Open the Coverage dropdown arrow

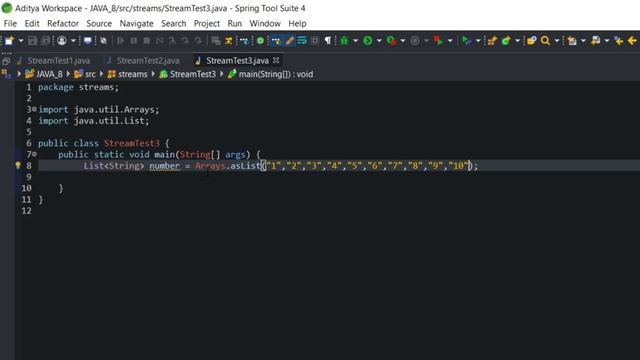tap(403, 41)
